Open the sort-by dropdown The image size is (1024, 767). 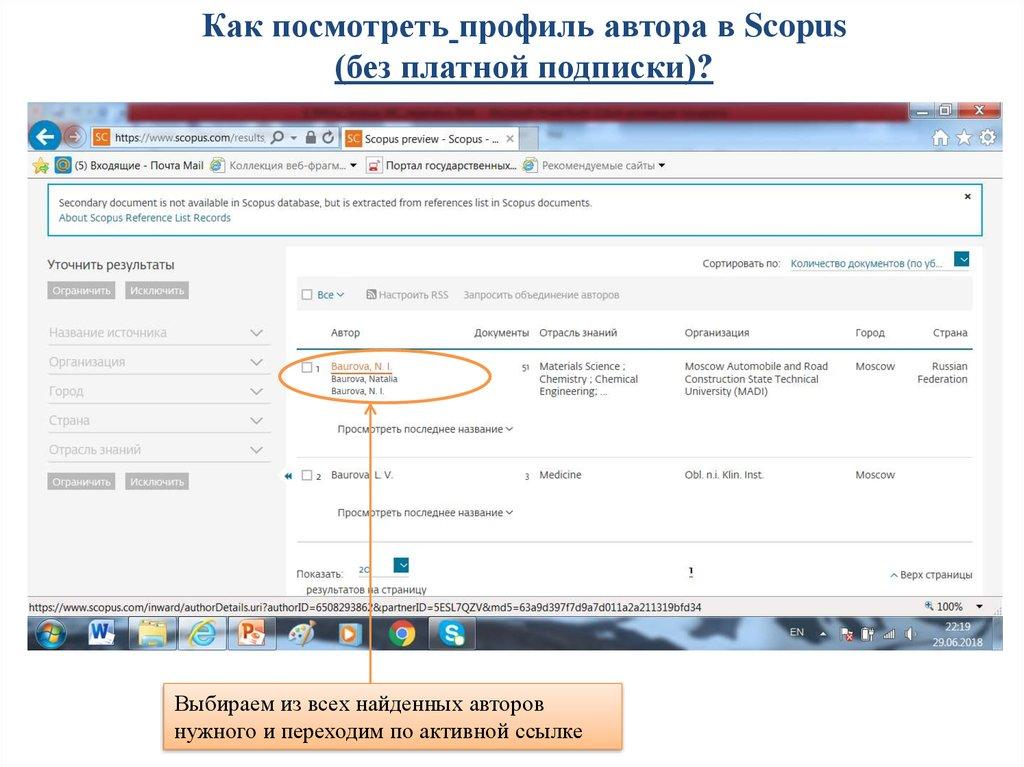click(x=962, y=260)
